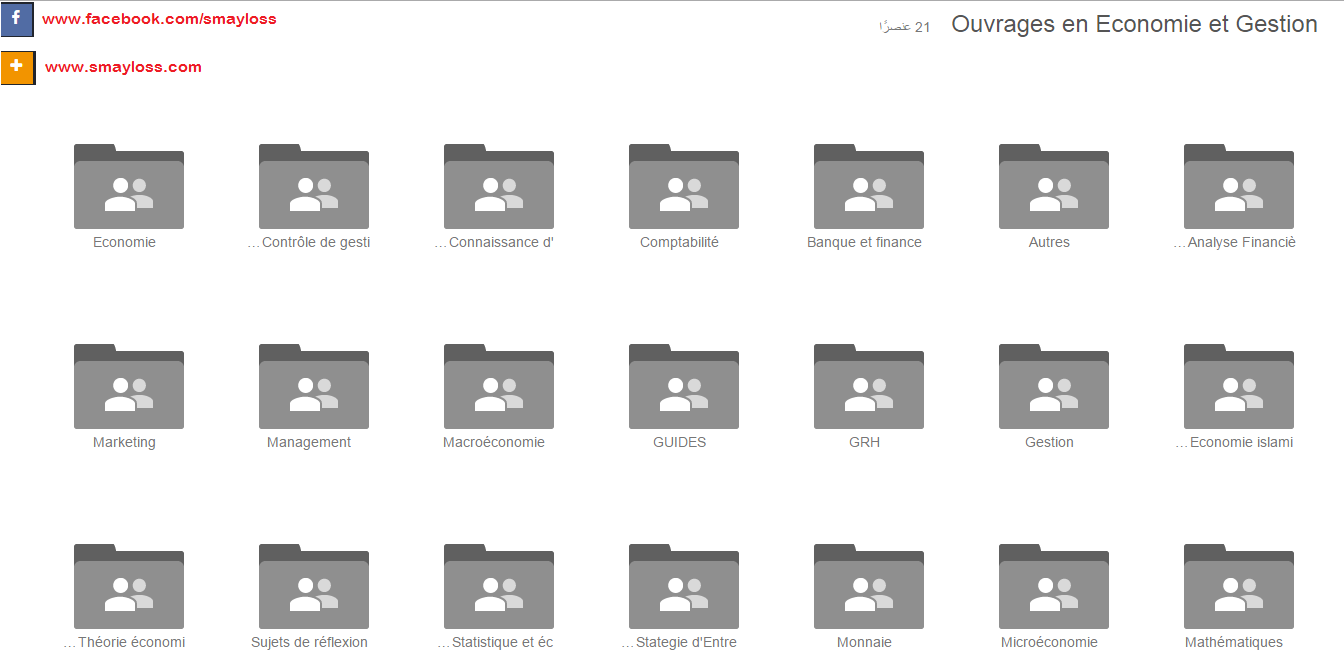Open the Economie shared folder icon

[x=129, y=186]
